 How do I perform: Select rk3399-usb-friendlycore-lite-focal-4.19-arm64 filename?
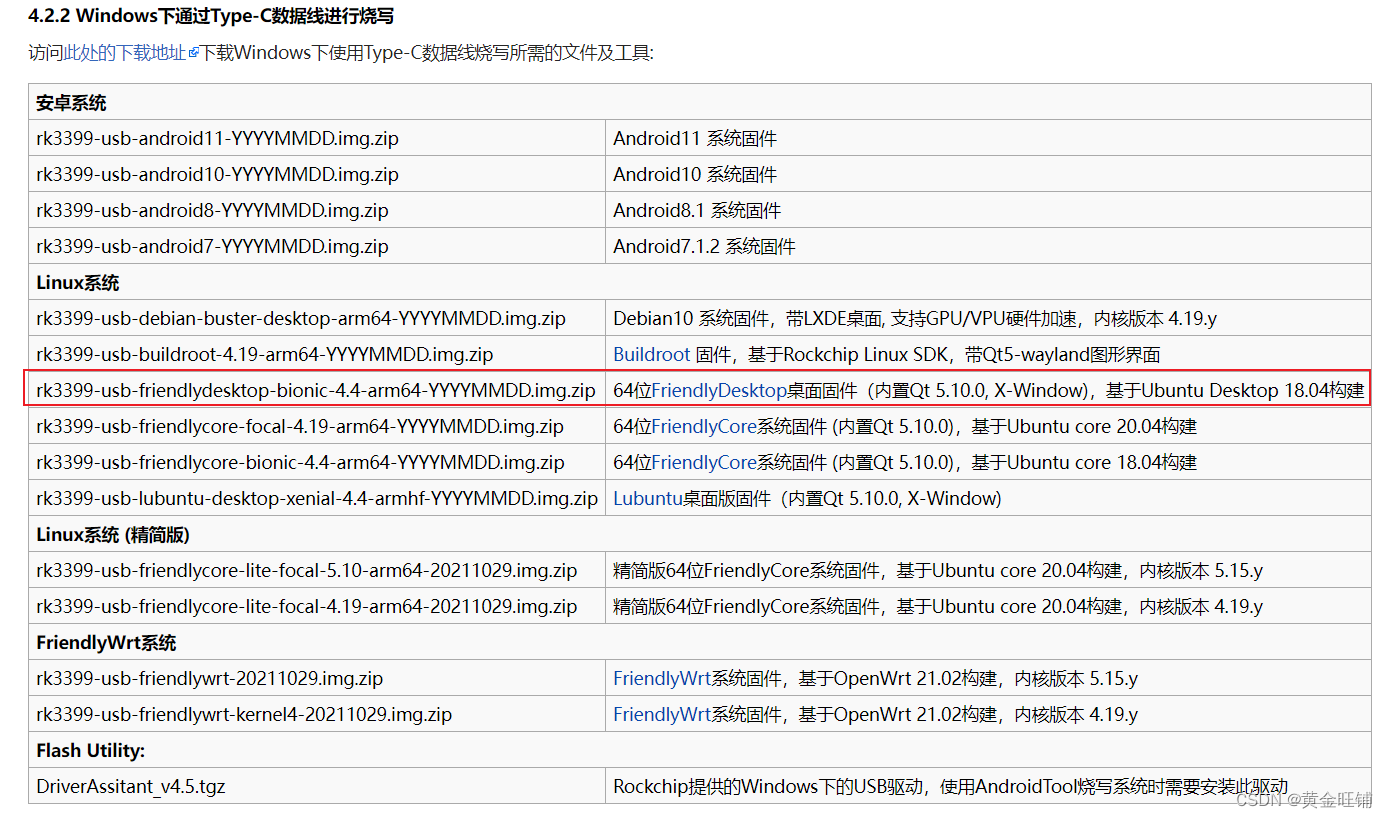(306, 606)
